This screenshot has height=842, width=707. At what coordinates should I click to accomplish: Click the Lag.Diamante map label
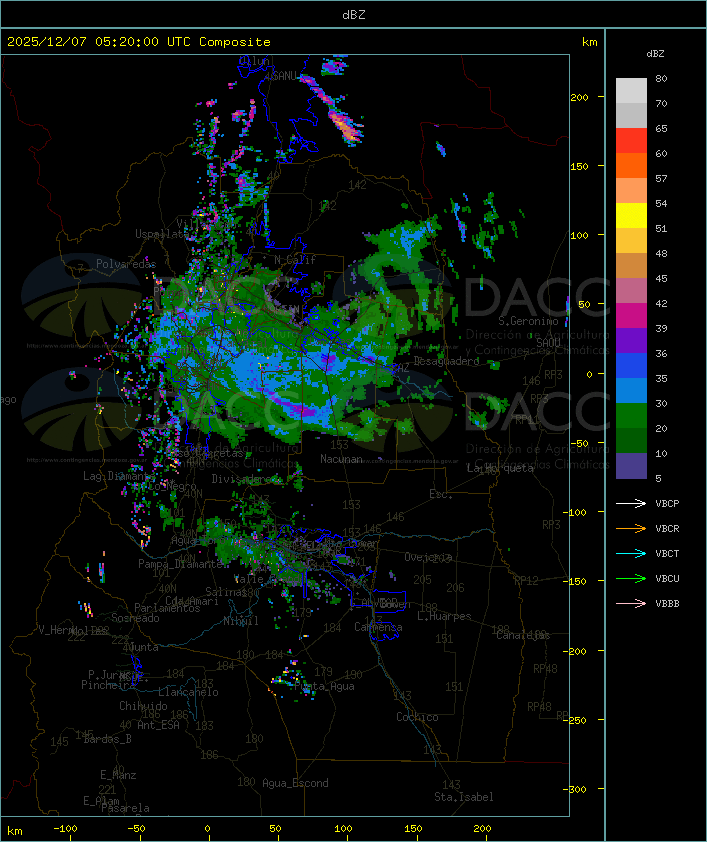coord(119,476)
